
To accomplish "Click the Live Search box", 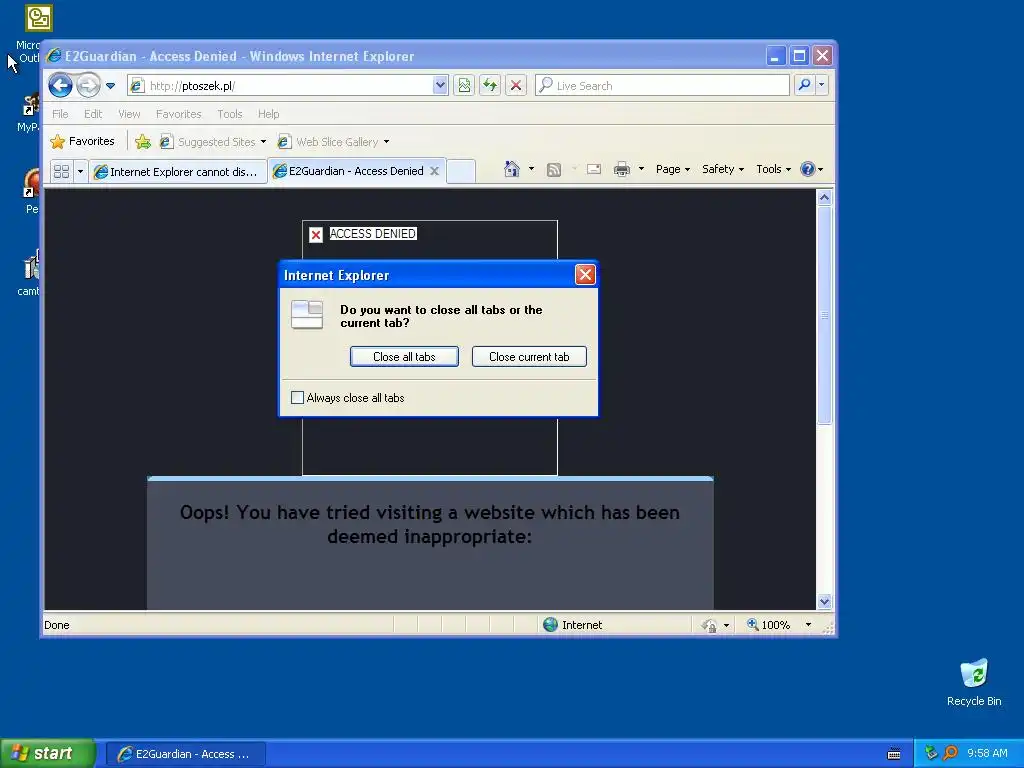I will [x=662, y=86].
